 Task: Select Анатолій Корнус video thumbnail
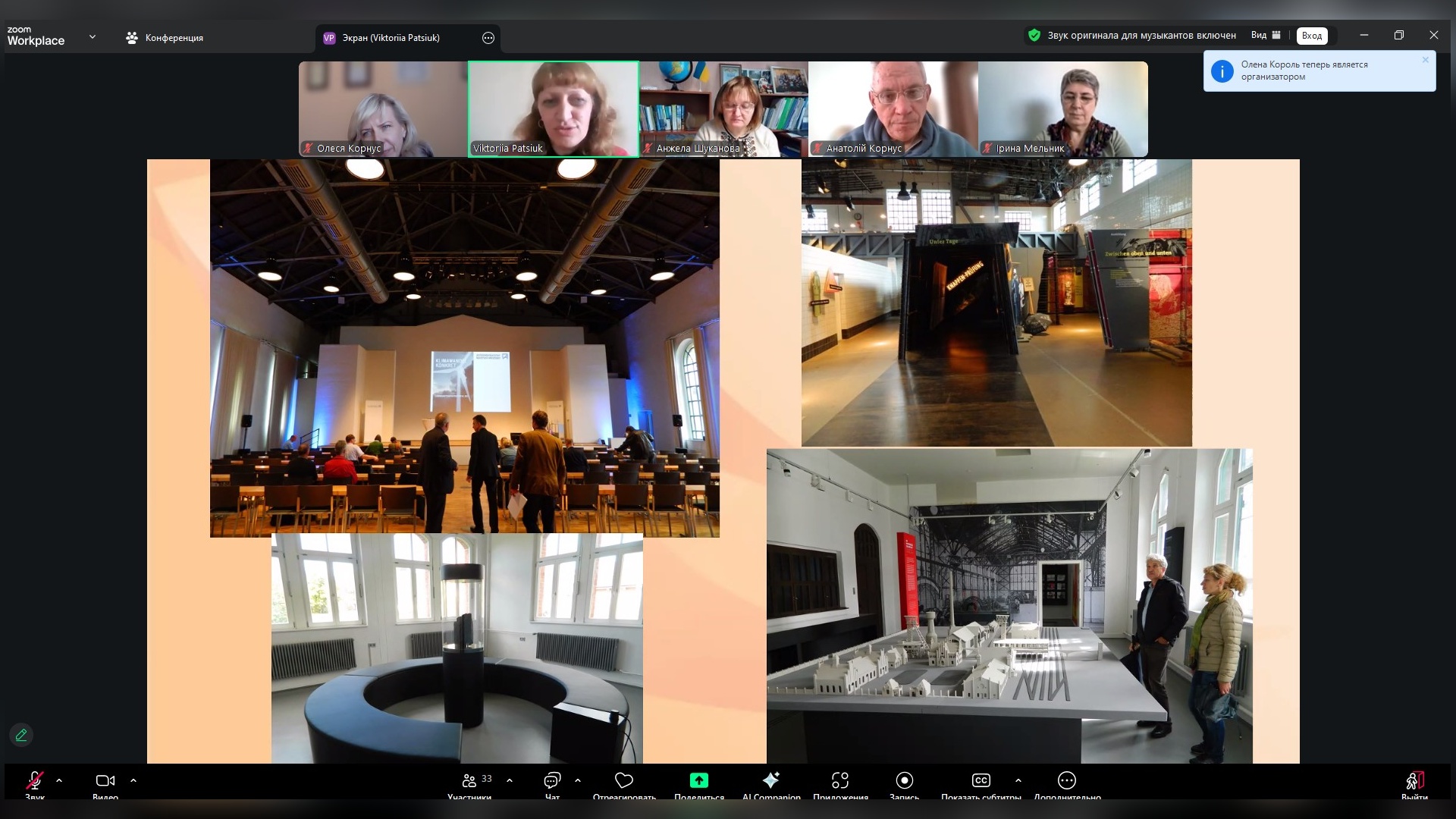tap(893, 108)
